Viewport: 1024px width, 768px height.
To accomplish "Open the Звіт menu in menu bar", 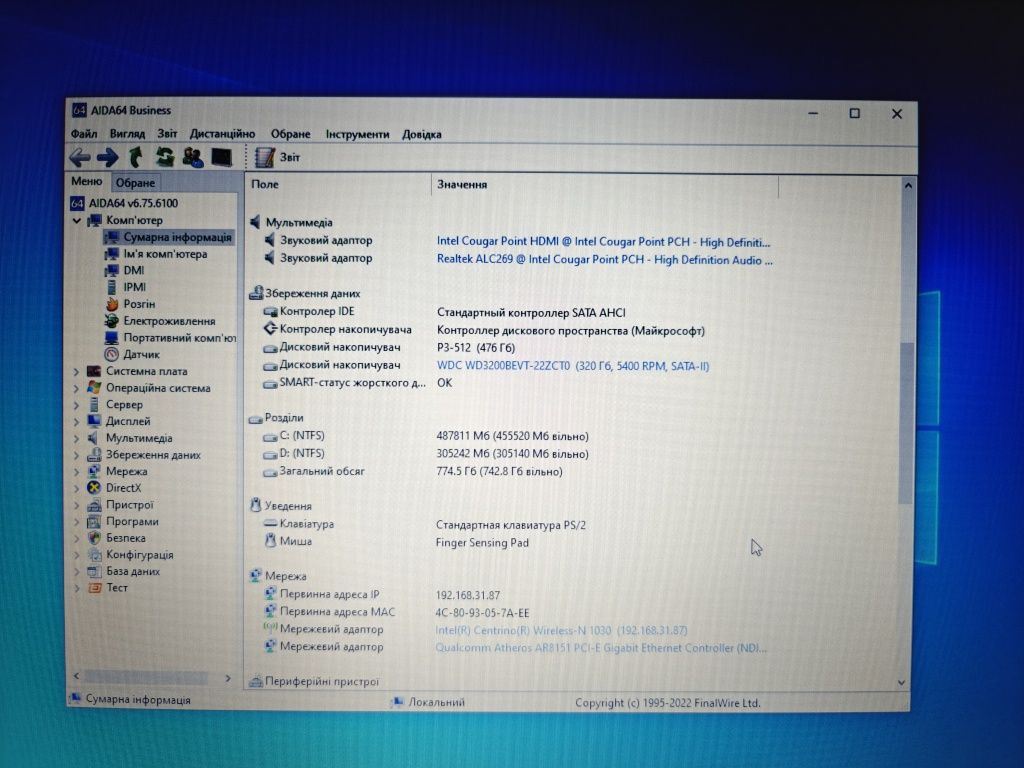I will pos(167,134).
